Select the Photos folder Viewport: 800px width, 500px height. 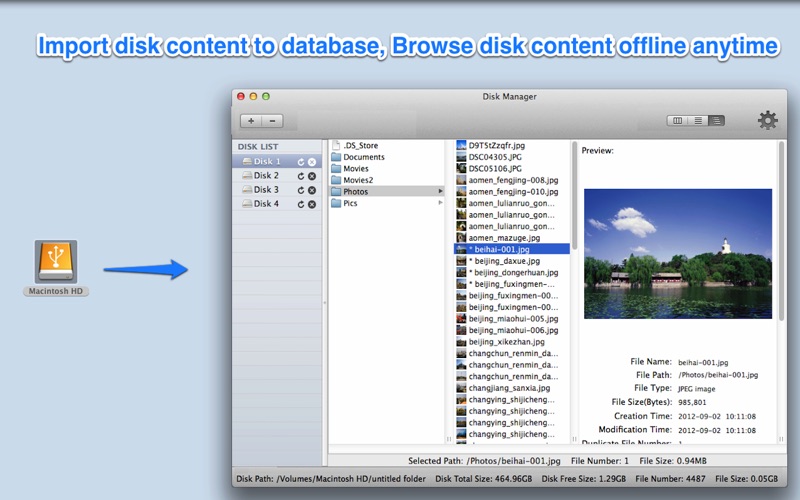[x=386, y=191]
